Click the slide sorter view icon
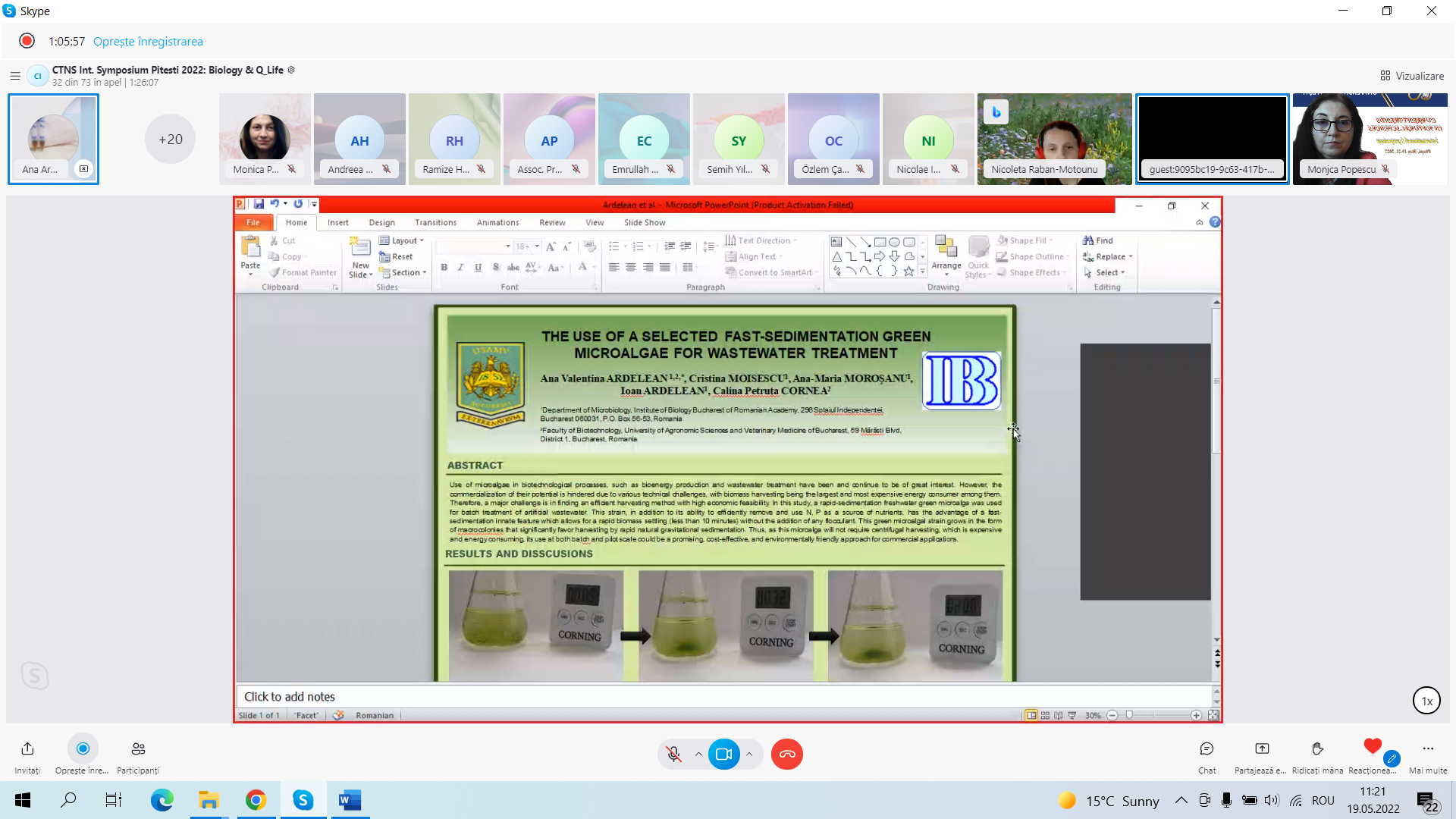 tap(1045, 715)
